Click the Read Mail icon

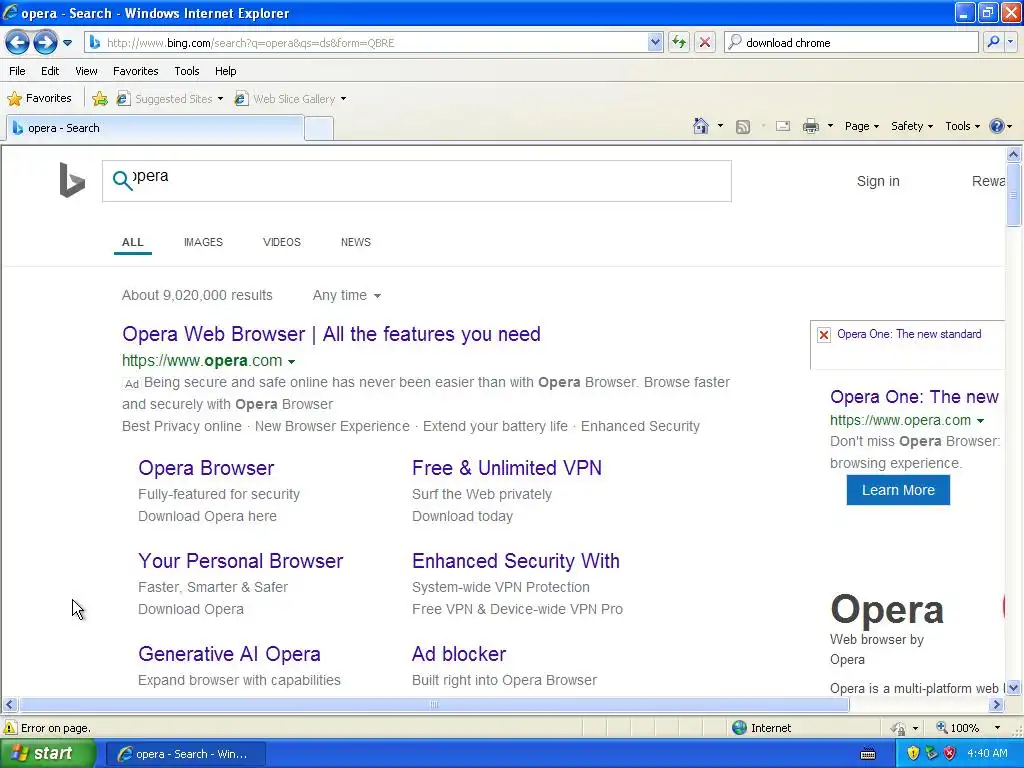783,126
